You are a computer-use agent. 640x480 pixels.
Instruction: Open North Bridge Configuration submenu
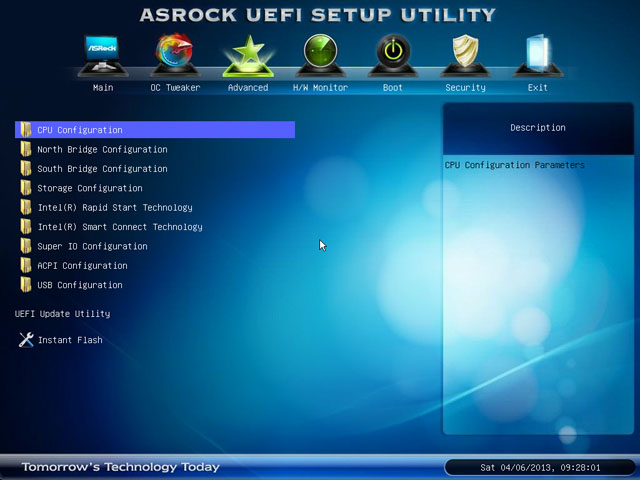click(x=102, y=149)
